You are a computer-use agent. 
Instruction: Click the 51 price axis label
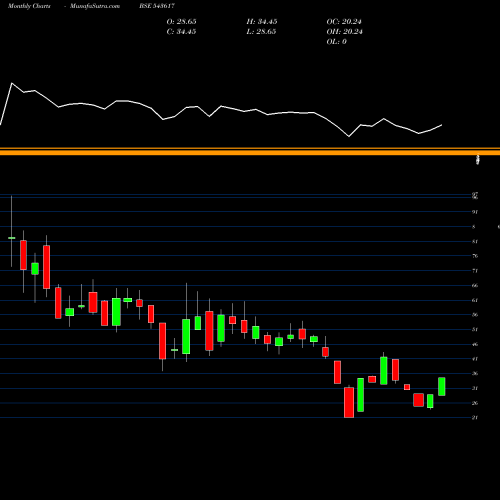(475, 329)
